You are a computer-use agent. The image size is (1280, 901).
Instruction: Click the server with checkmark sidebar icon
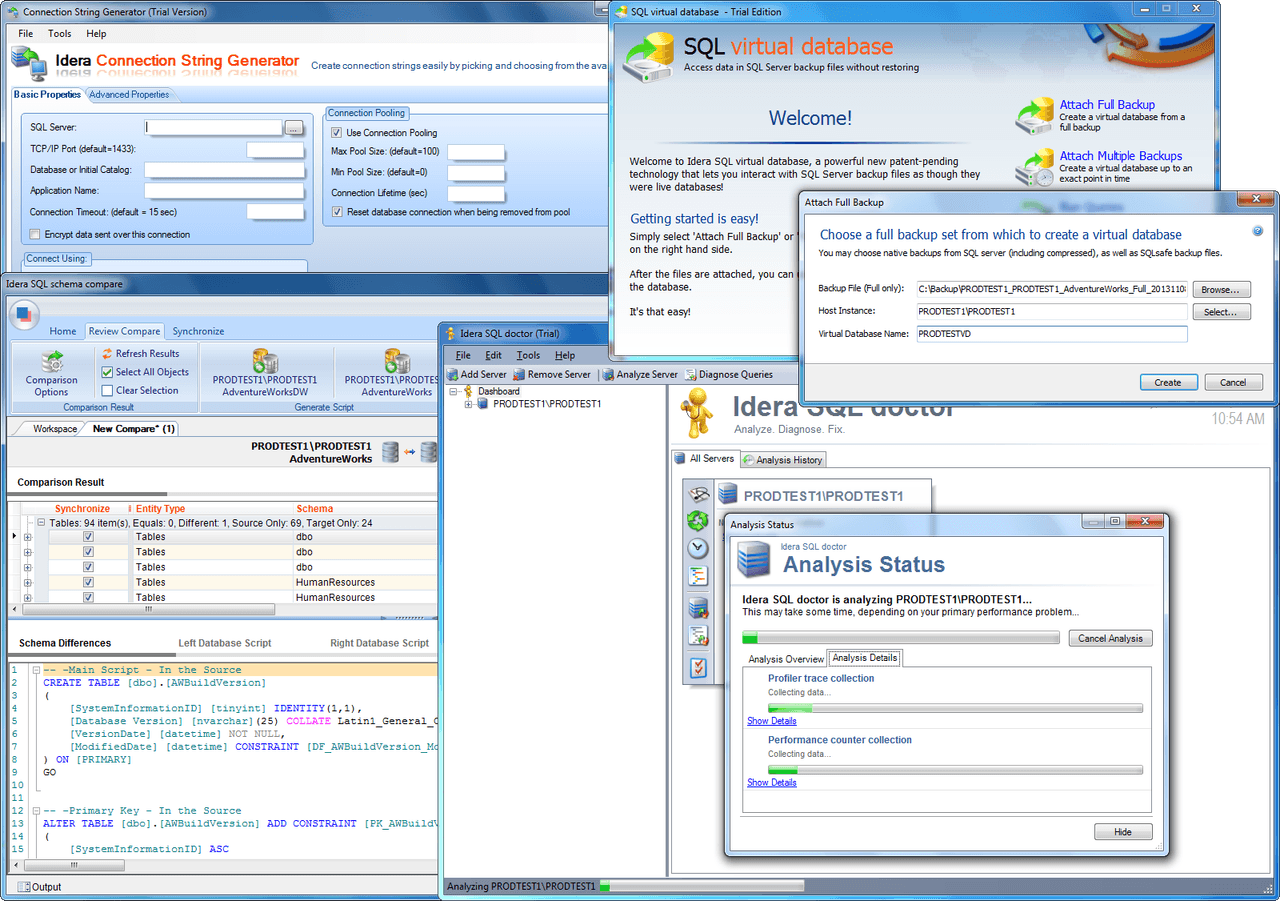pos(698,607)
